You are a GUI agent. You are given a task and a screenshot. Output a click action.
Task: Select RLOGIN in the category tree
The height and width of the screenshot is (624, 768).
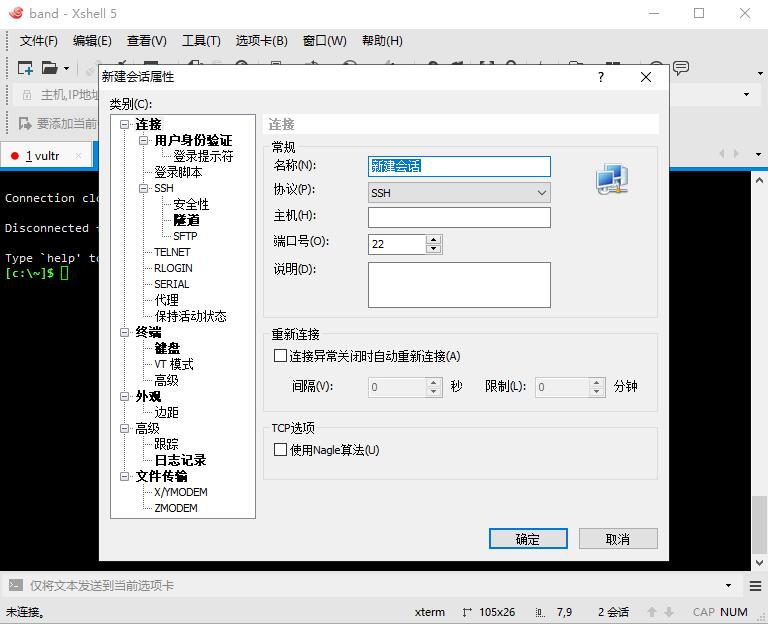(173, 268)
